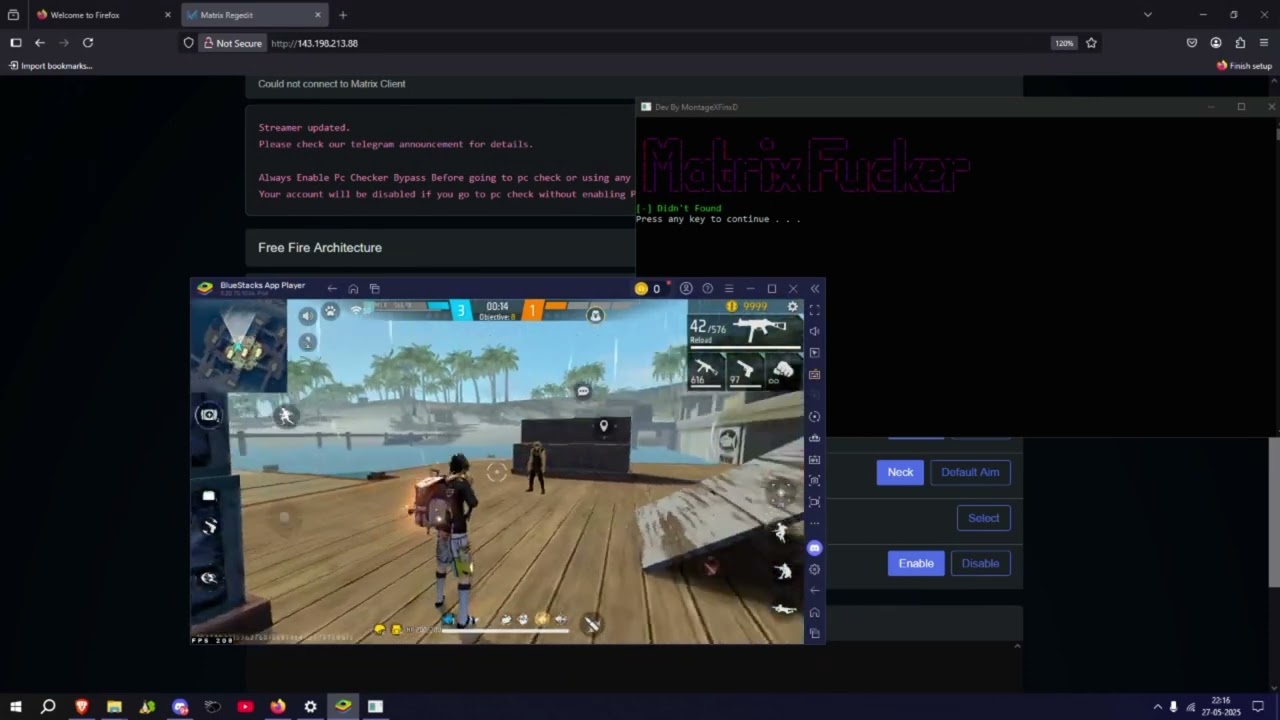
Task: Select the pistol weapon slot with 97 ammo
Action: point(744,371)
